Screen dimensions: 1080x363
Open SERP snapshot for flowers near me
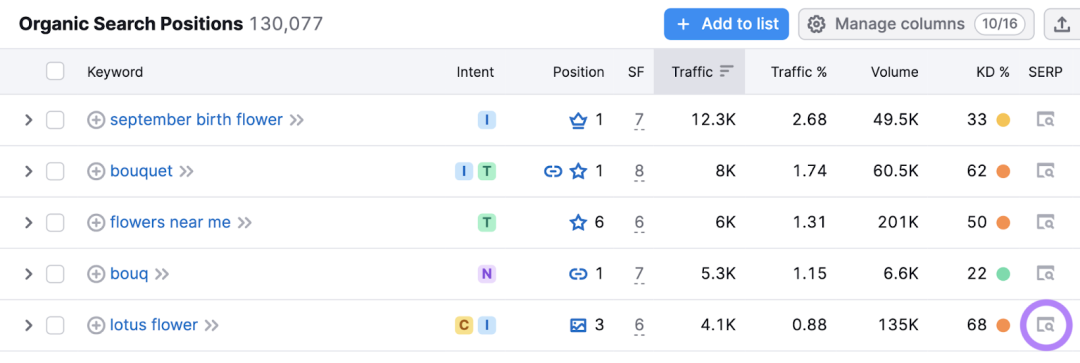coord(1046,222)
